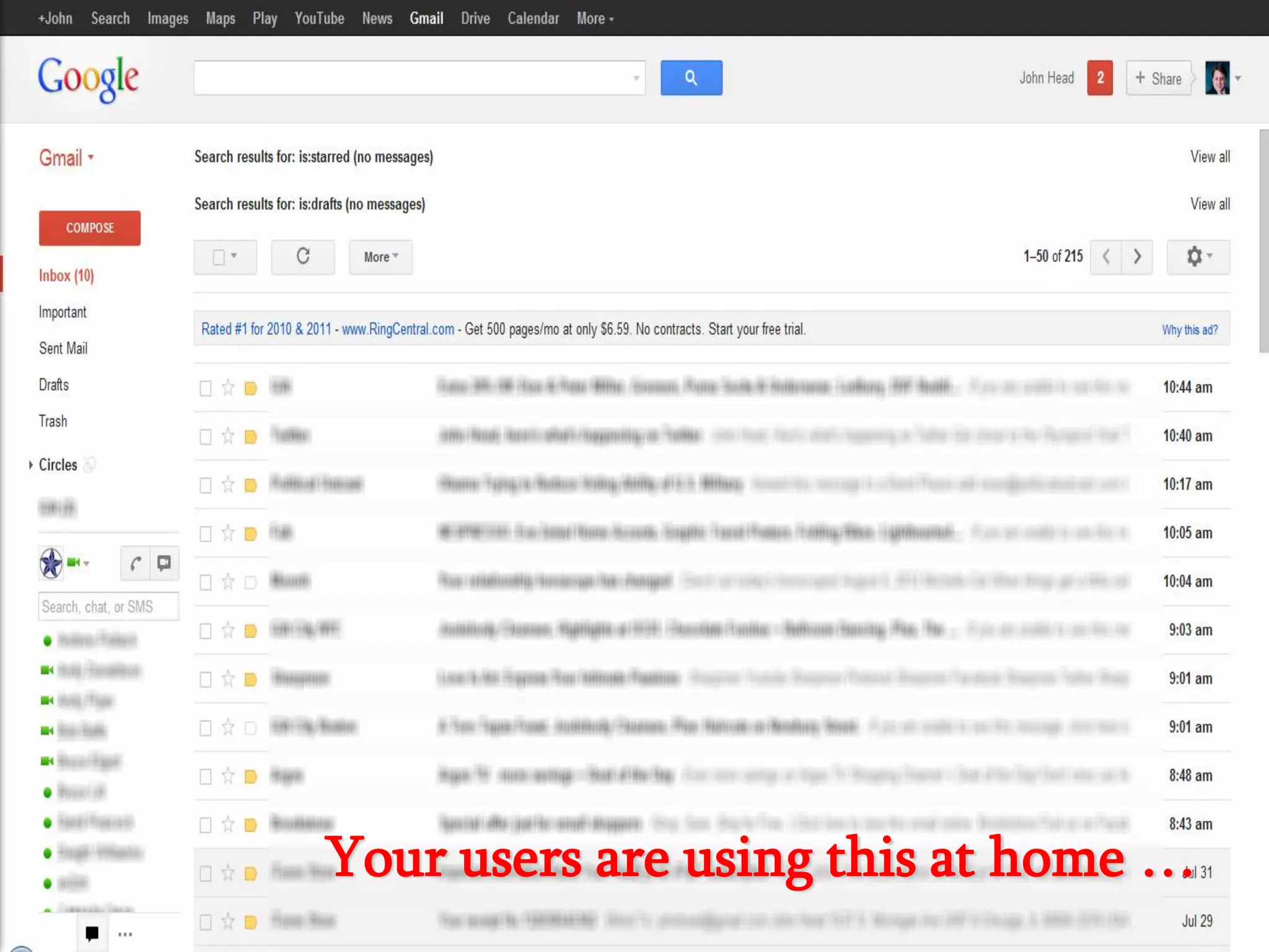The image size is (1269, 952).
Task: Tick the checkbox for the 9:03 am message
Action: point(205,631)
